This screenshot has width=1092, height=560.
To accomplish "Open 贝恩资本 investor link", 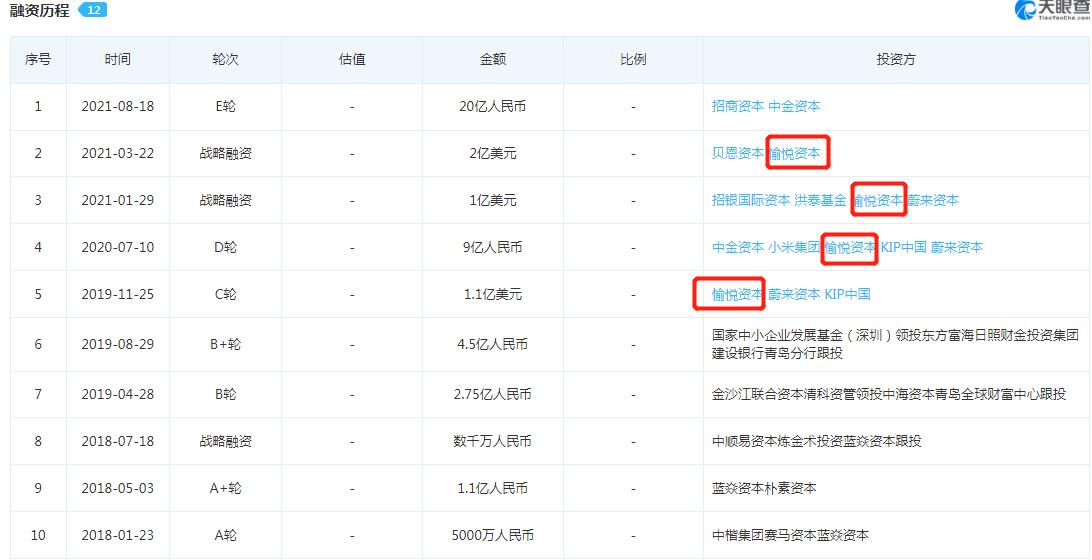I will pos(738,153).
